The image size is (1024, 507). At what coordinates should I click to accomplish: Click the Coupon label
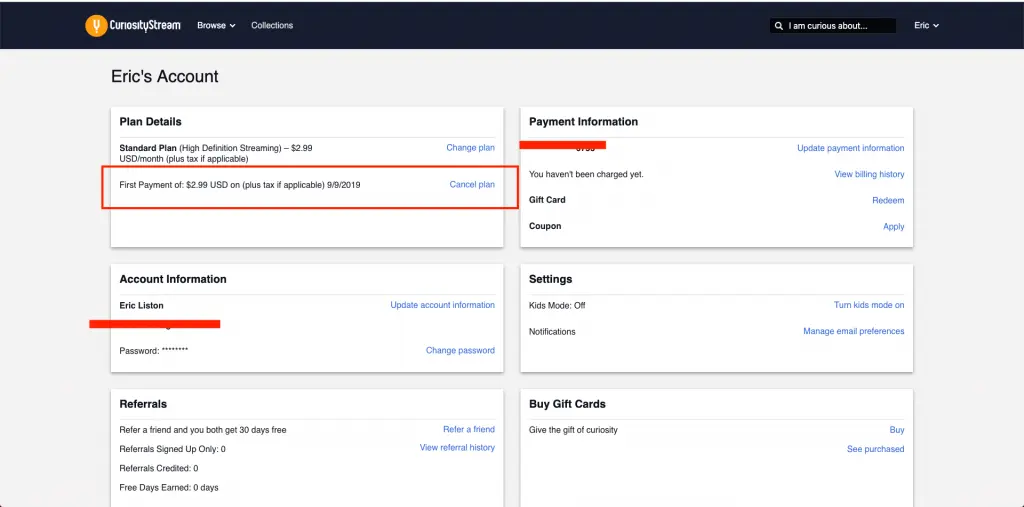click(x=545, y=226)
